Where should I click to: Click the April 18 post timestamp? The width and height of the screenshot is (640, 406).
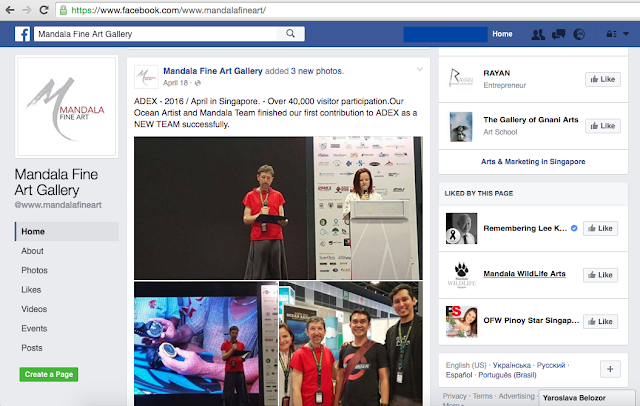(176, 83)
